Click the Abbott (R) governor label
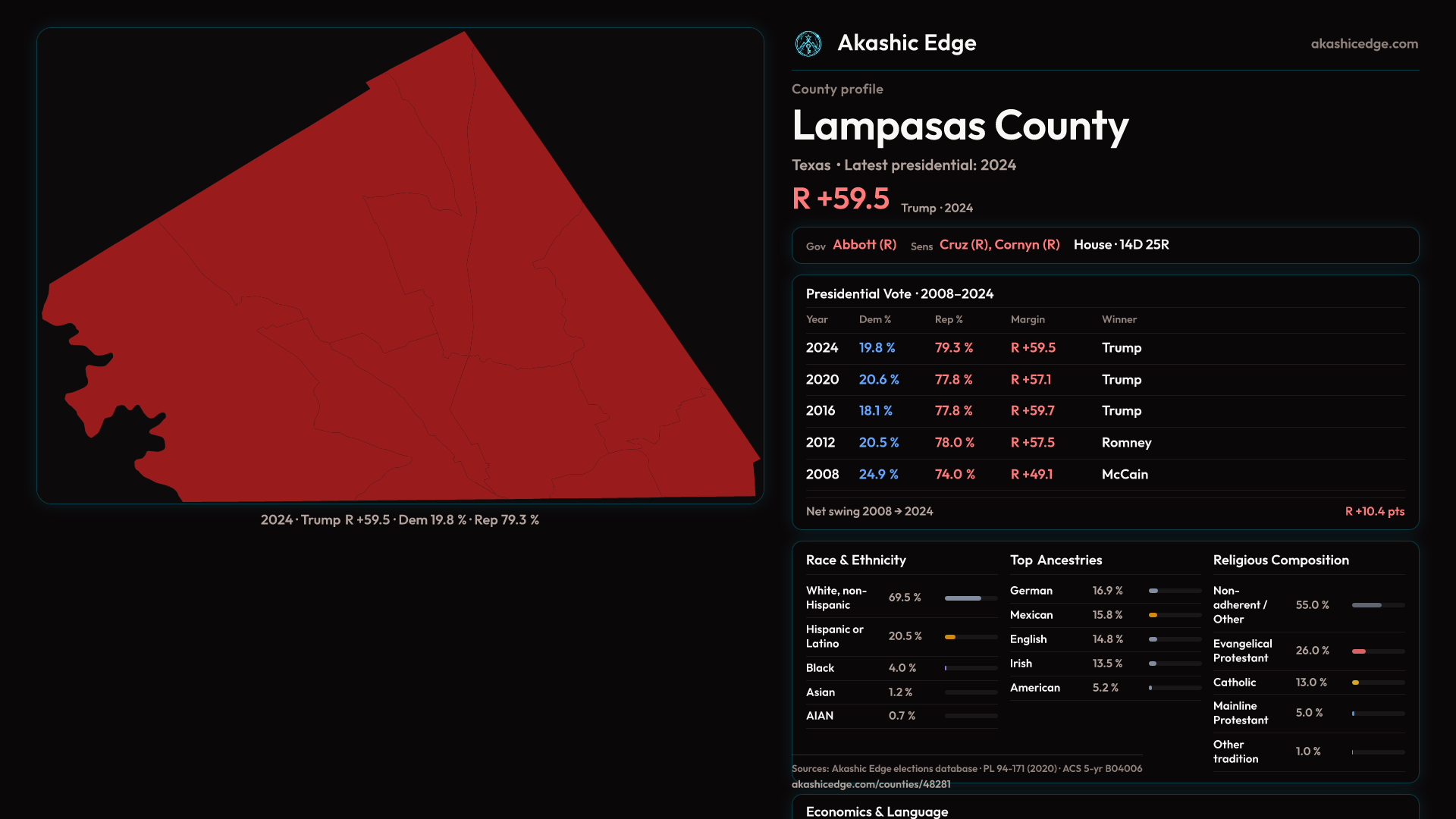The width and height of the screenshot is (1456, 819). 864,245
